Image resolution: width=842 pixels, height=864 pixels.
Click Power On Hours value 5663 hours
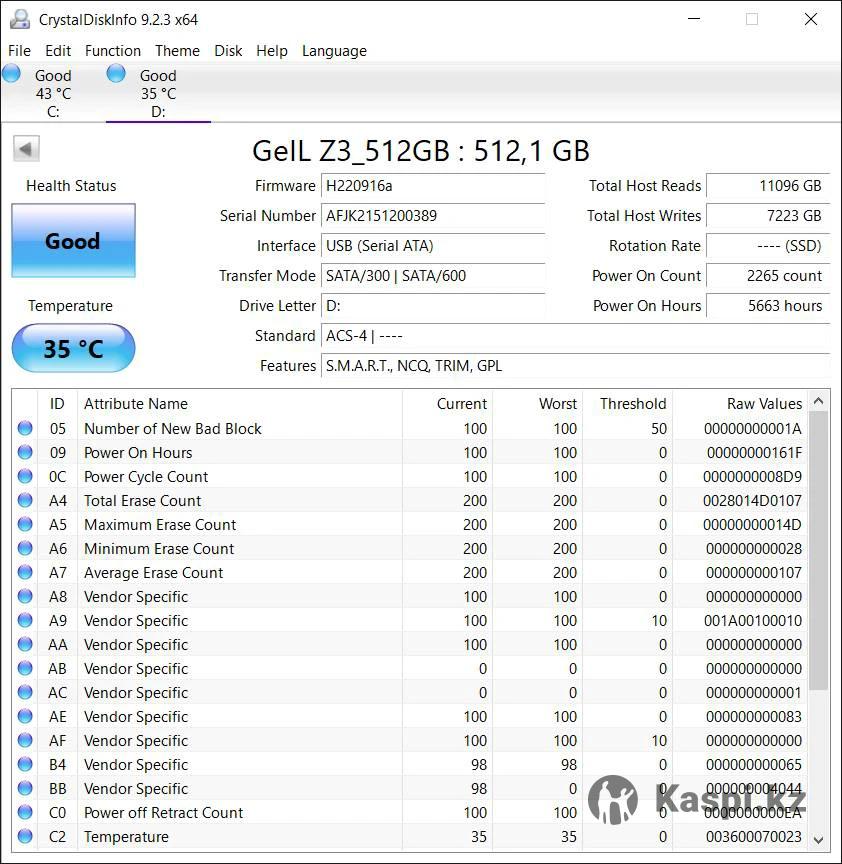coord(768,306)
